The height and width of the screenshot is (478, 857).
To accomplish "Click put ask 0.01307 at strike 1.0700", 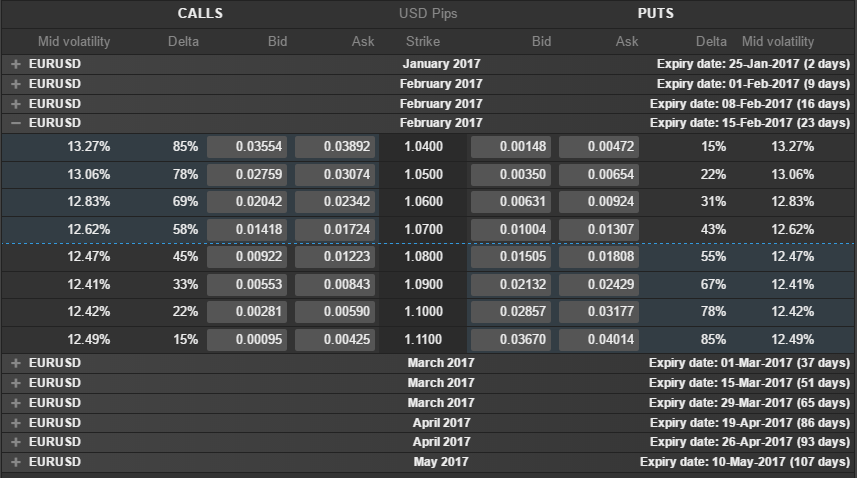I will tap(599, 230).
